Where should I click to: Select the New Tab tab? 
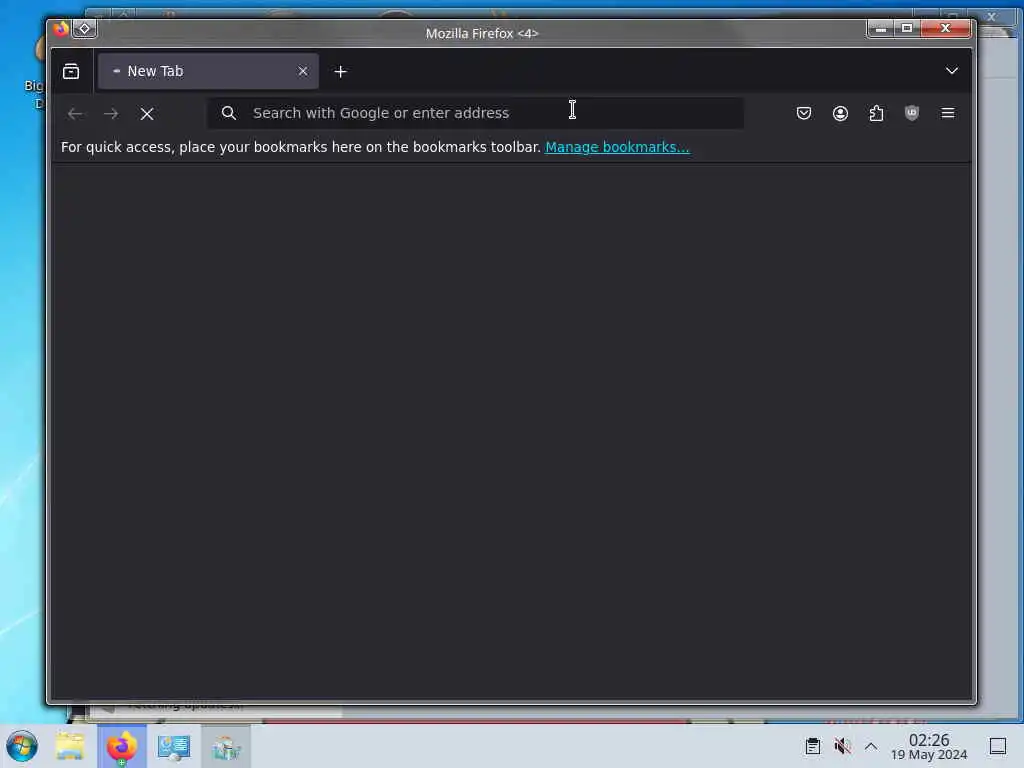pos(208,71)
